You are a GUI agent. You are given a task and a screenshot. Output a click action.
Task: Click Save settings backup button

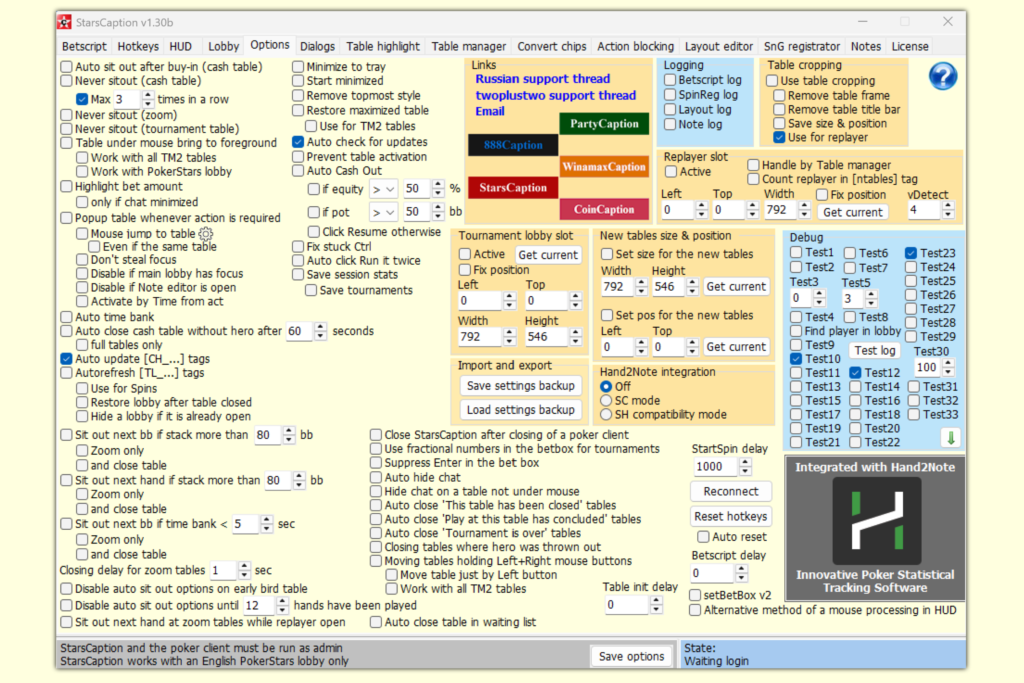520,386
